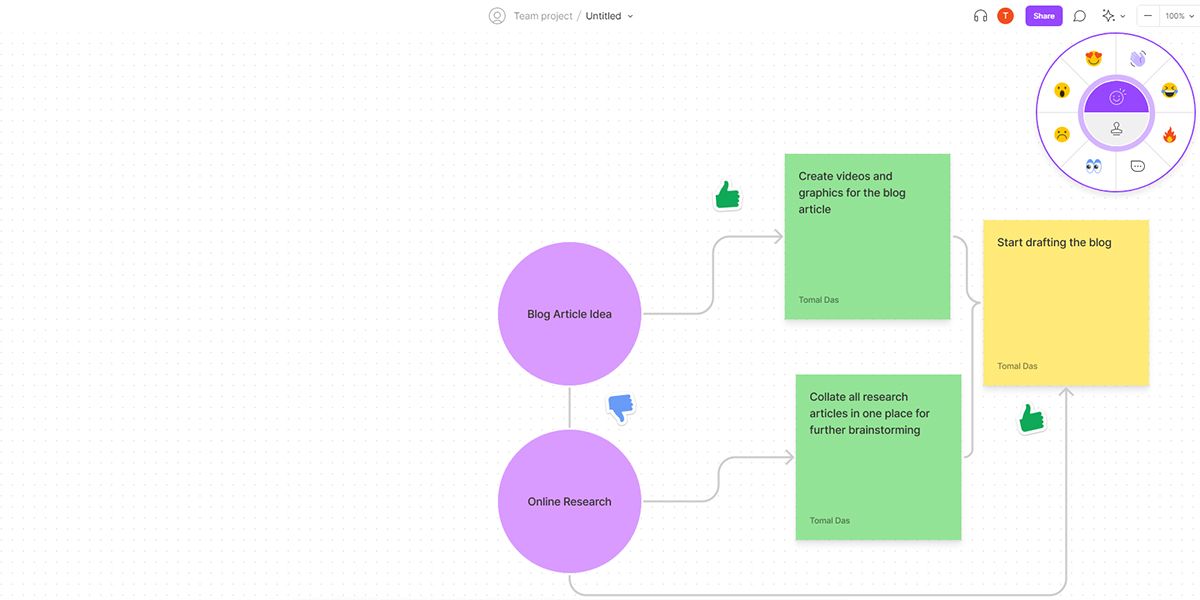Open the Team project breadcrumb
The width and height of the screenshot is (1200, 600).
(x=543, y=16)
